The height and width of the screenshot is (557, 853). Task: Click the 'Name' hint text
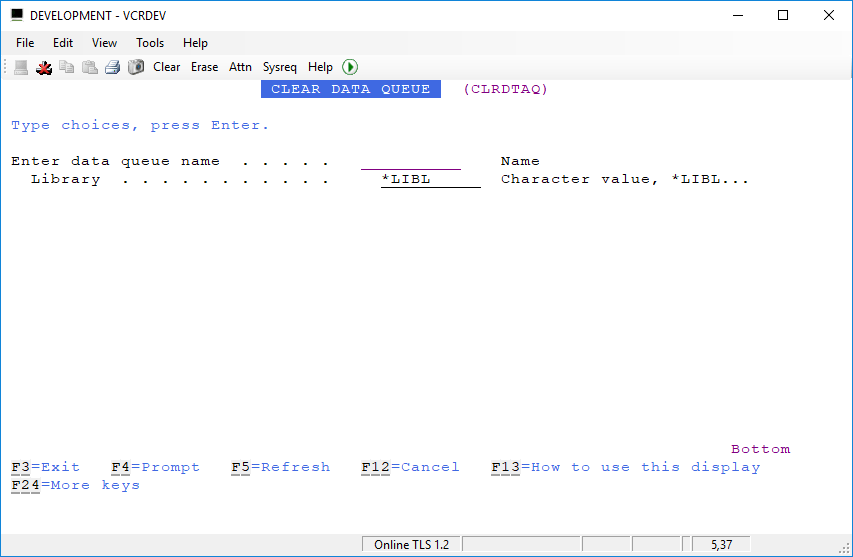[x=520, y=162]
